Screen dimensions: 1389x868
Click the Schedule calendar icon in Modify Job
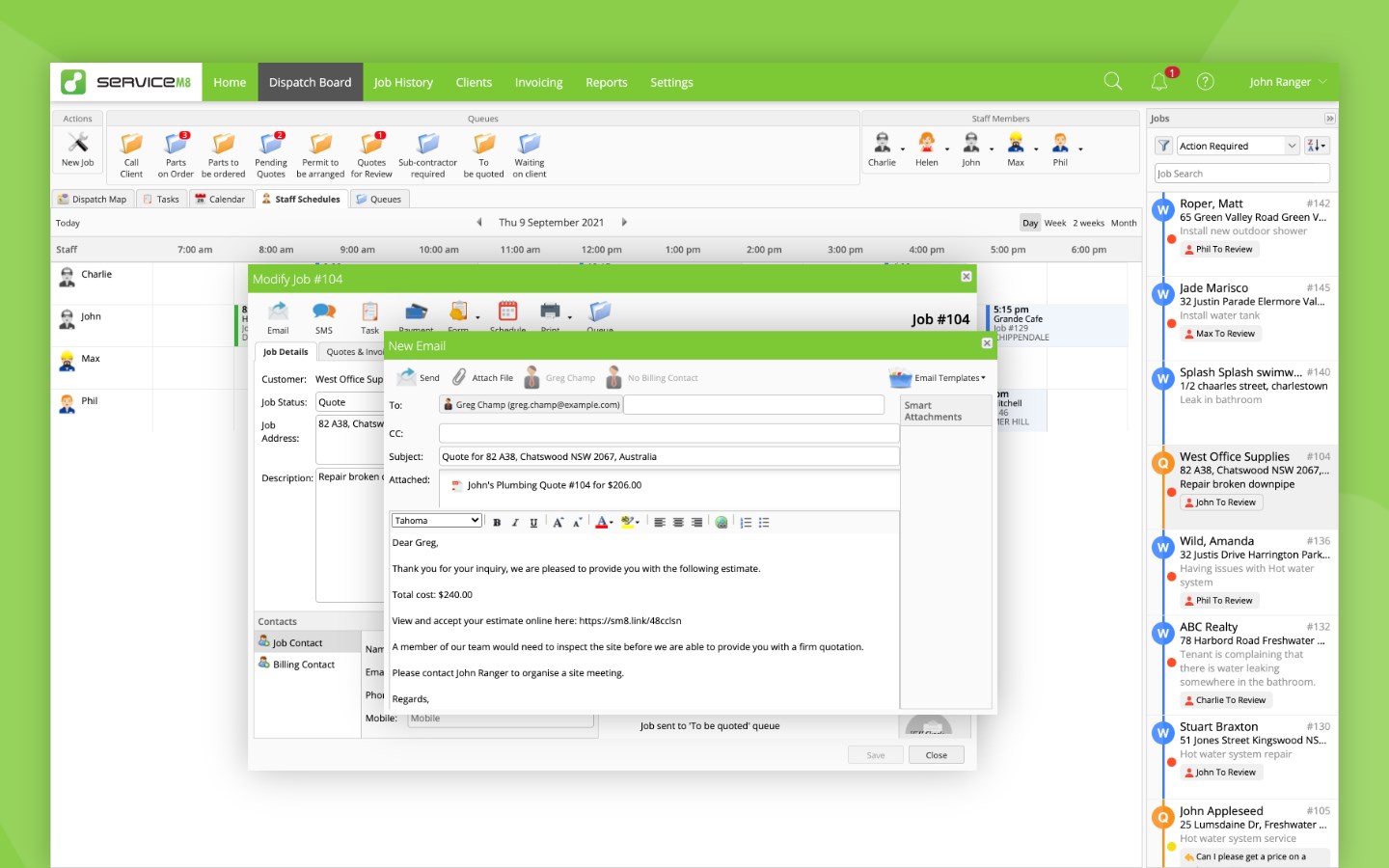click(507, 311)
